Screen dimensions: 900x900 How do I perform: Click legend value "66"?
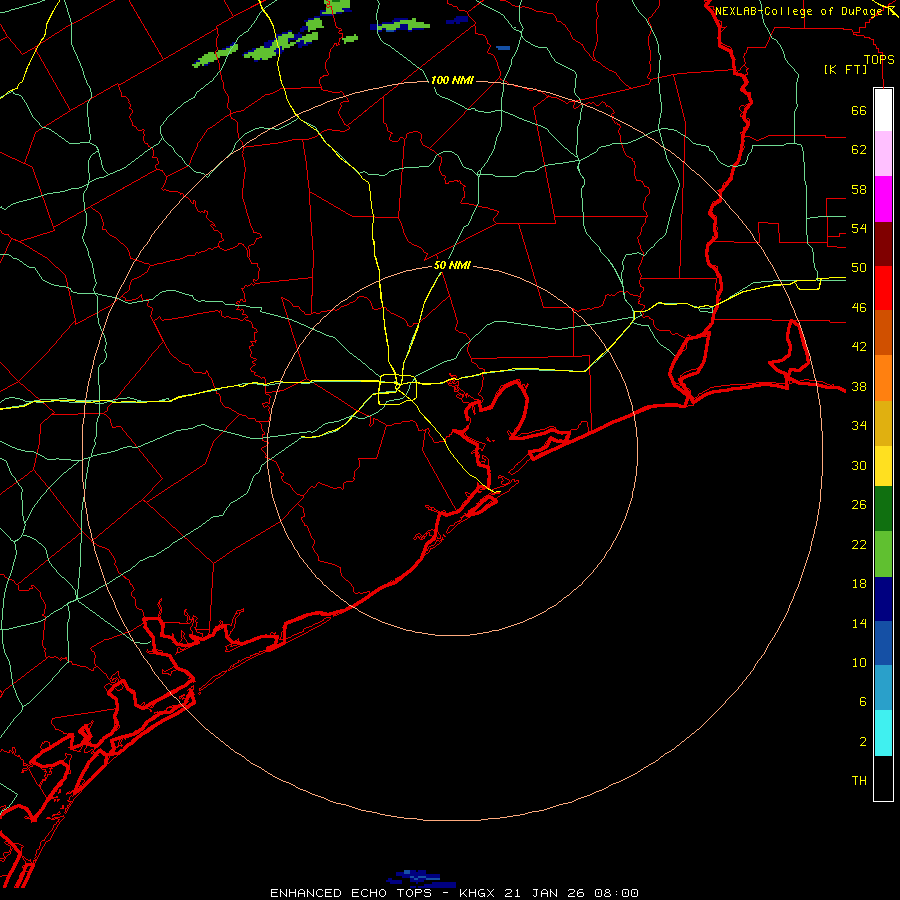(x=859, y=111)
